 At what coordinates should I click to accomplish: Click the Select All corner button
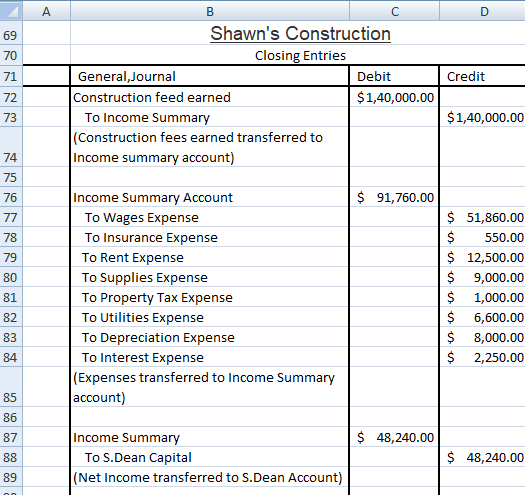pos(11,11)
